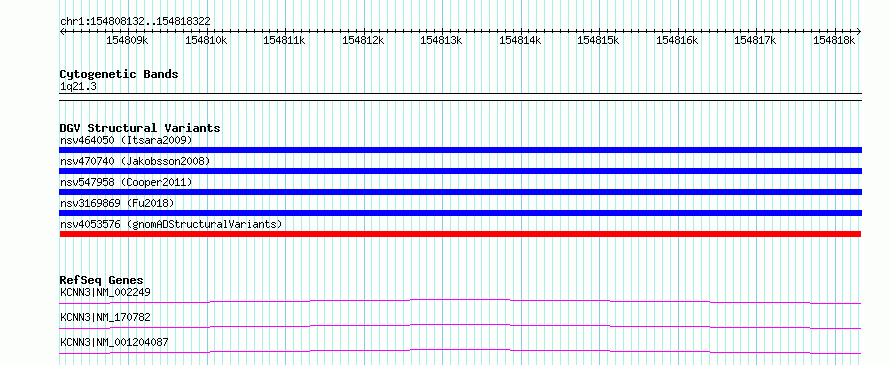The width and height of the screenshot is (890, 365).
Task: Click the left arrowhead of the ruler
Action: 62,31
